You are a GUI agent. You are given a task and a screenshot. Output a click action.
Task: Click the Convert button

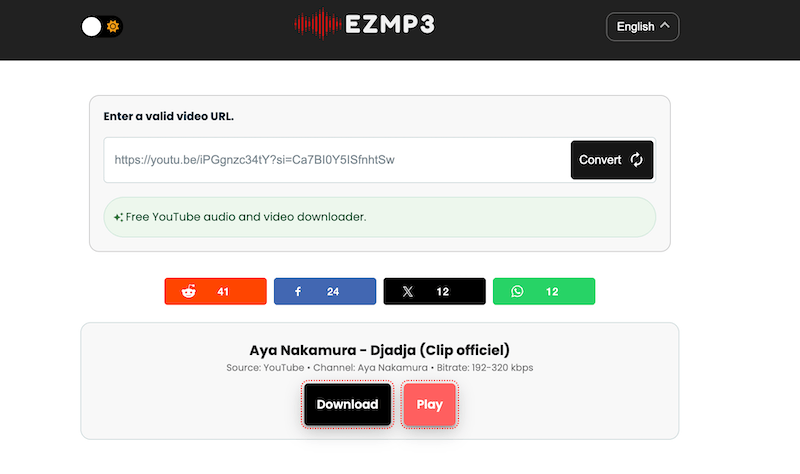[612, 160]
